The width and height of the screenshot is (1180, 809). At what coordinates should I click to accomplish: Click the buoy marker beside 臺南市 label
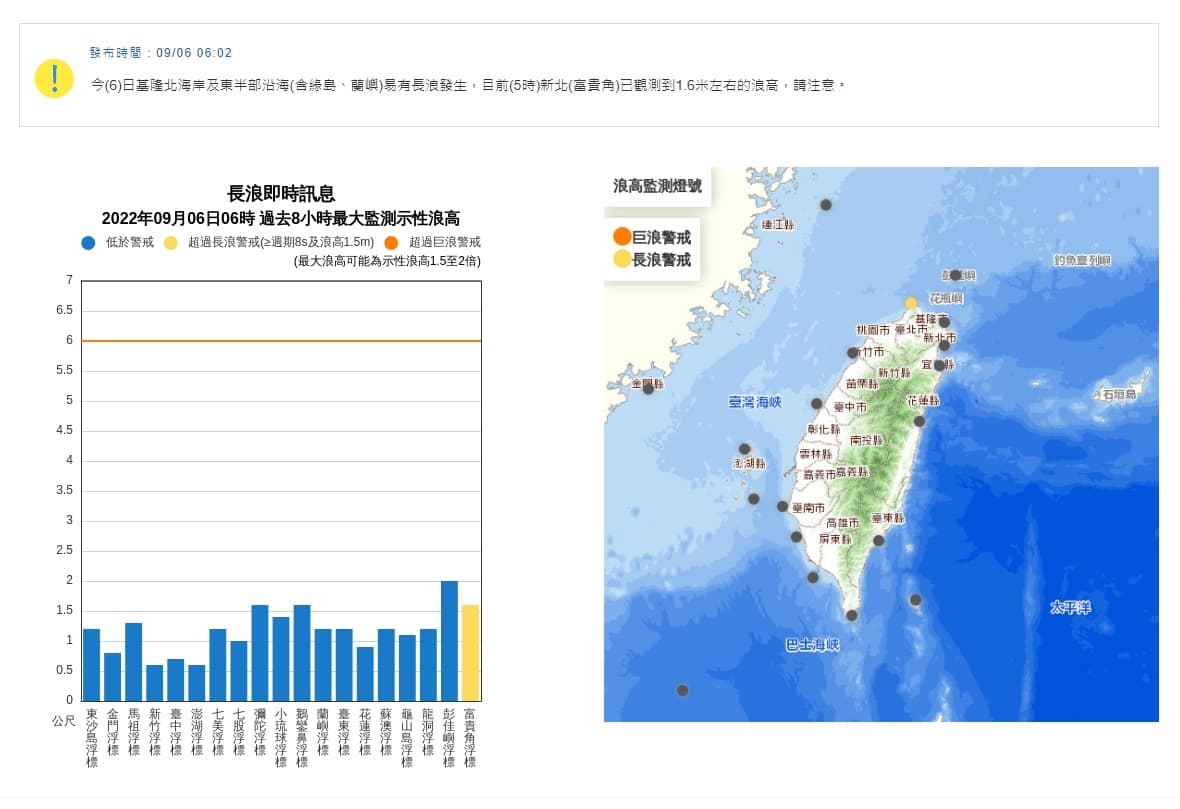783,506
